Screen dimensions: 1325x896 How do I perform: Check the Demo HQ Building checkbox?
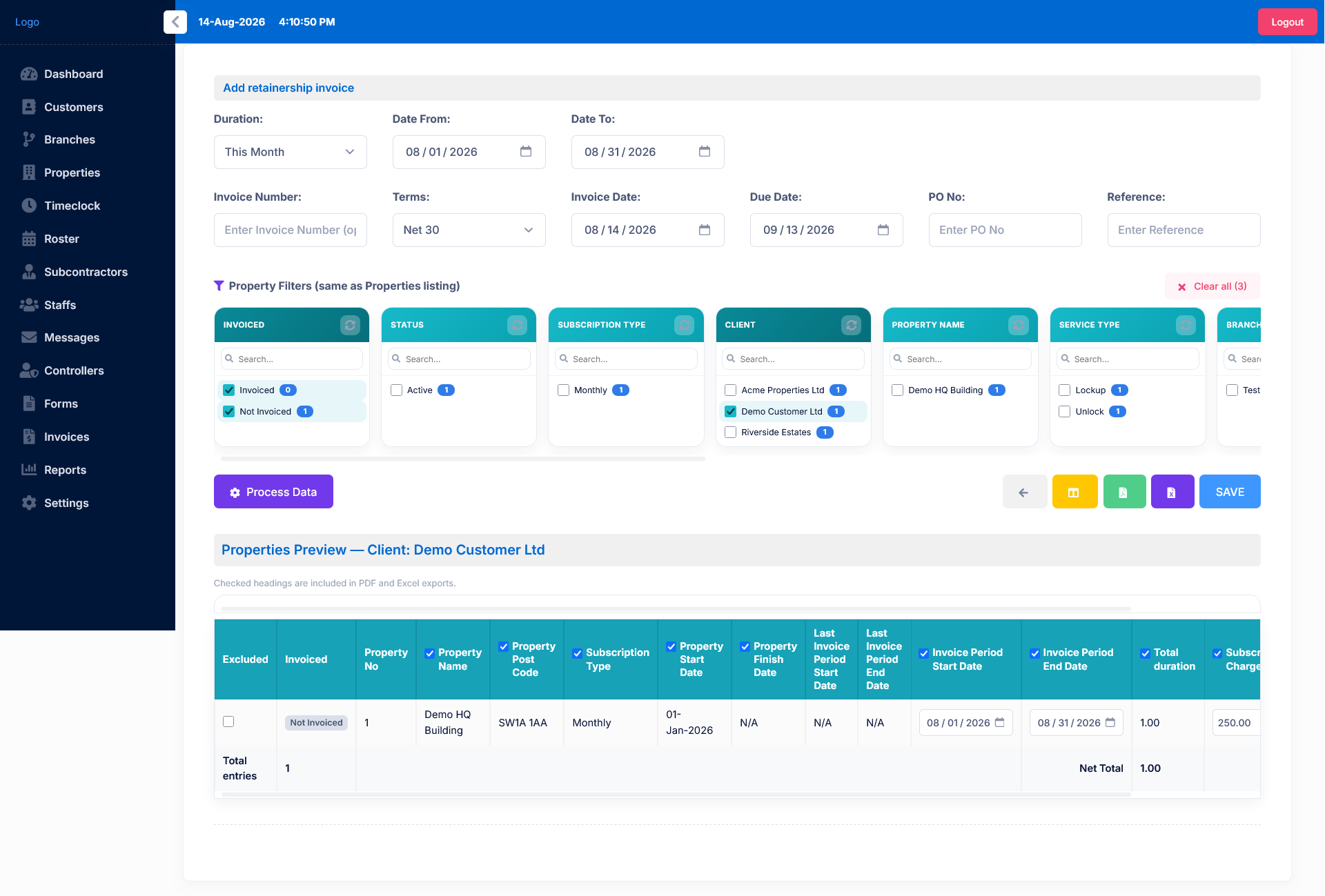coord(898,390)
